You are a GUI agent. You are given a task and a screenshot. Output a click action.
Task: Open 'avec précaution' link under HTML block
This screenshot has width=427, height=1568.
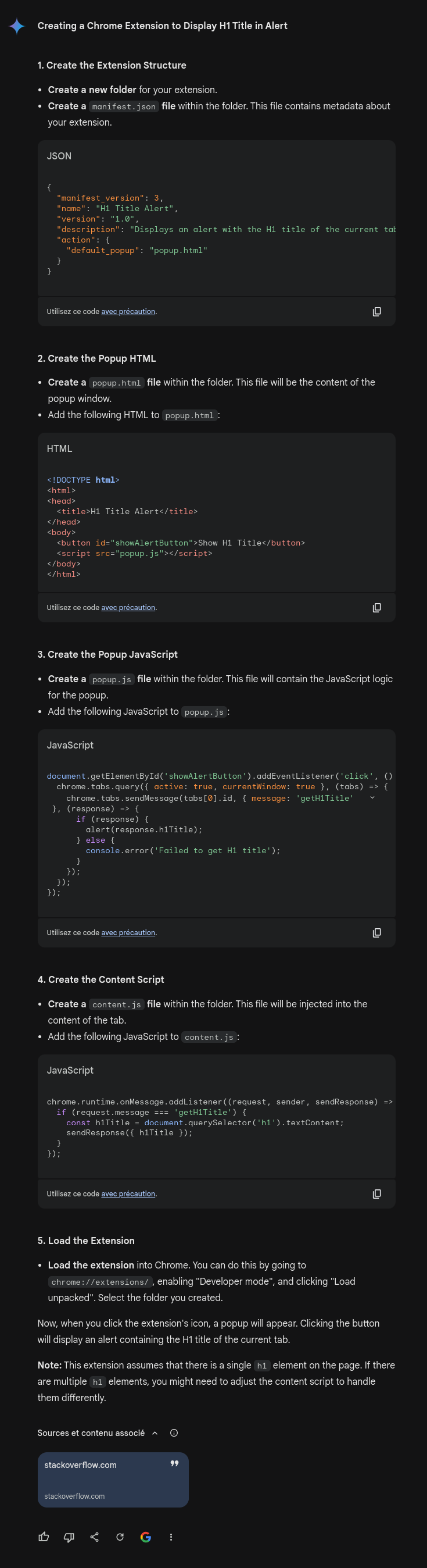(128, 607)
